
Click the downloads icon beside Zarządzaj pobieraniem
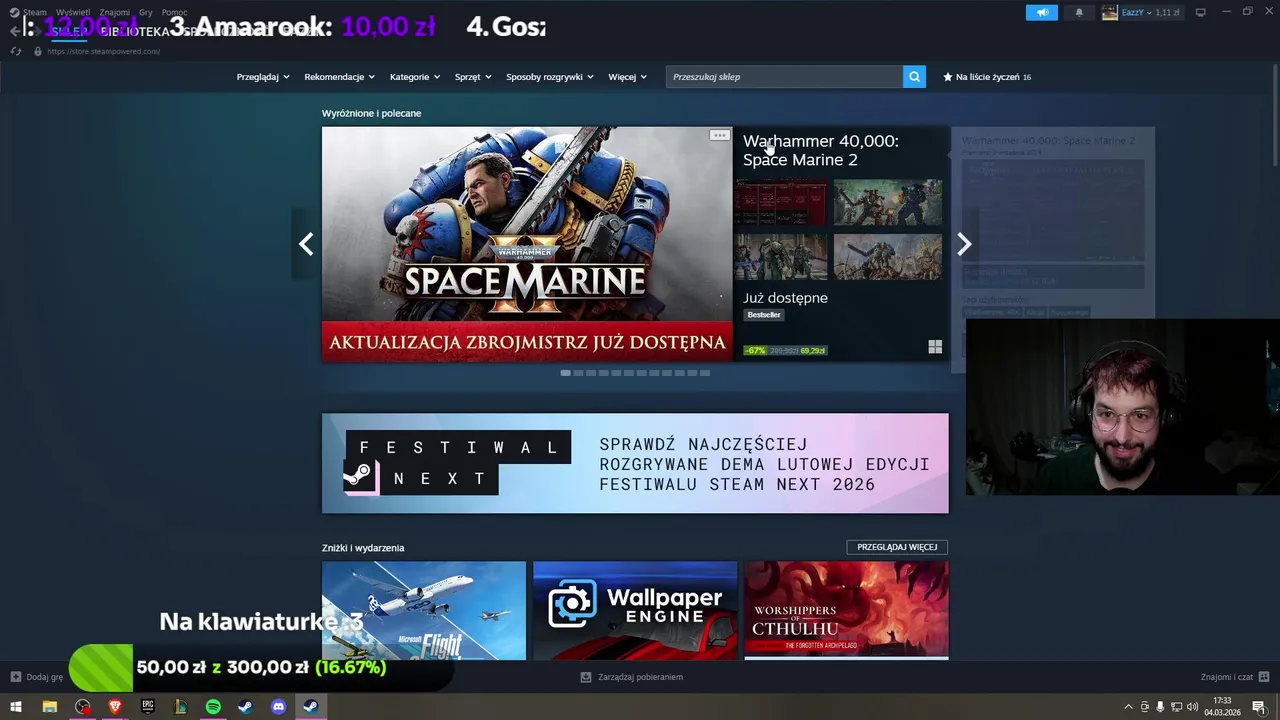coord(586,677)
